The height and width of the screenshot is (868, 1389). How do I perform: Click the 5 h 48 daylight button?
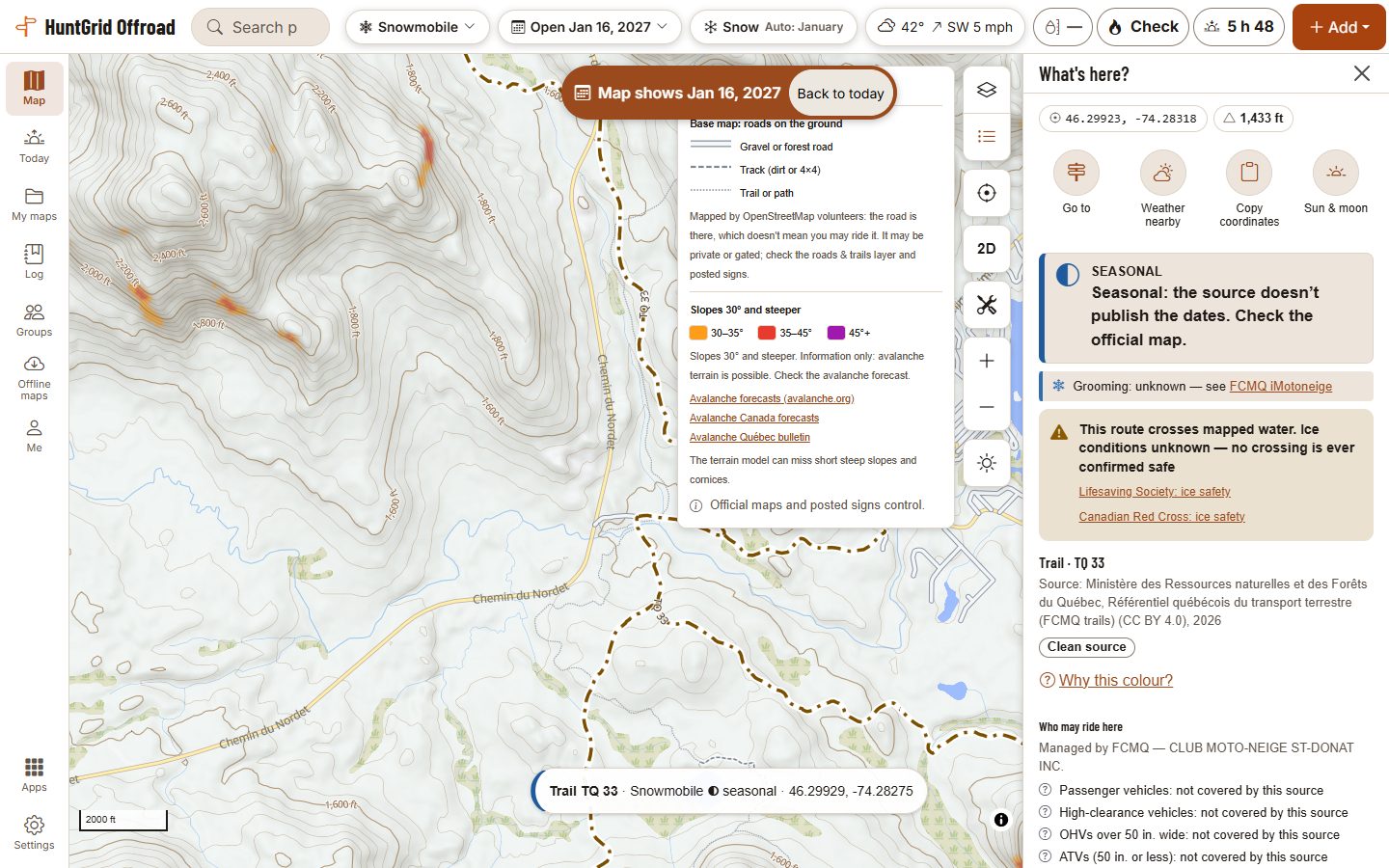coord(1239,27)
